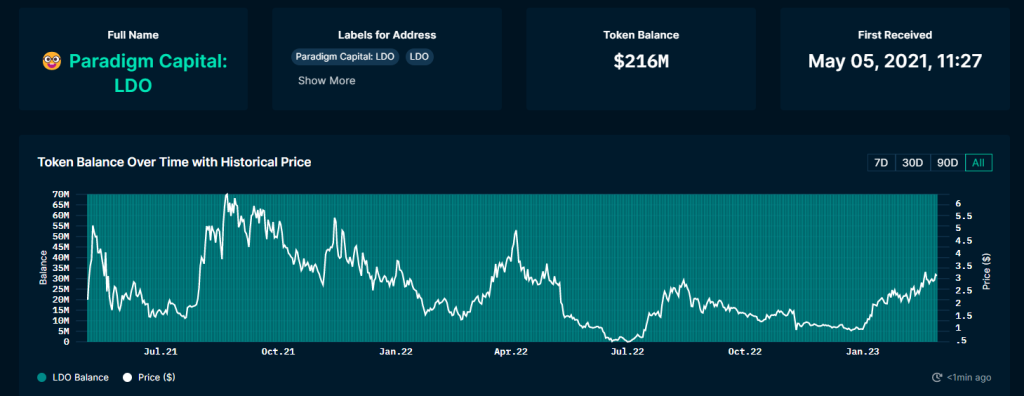1024x396 pixels.
Task: Select the 30D time range
Action: (x=912, y=163)
